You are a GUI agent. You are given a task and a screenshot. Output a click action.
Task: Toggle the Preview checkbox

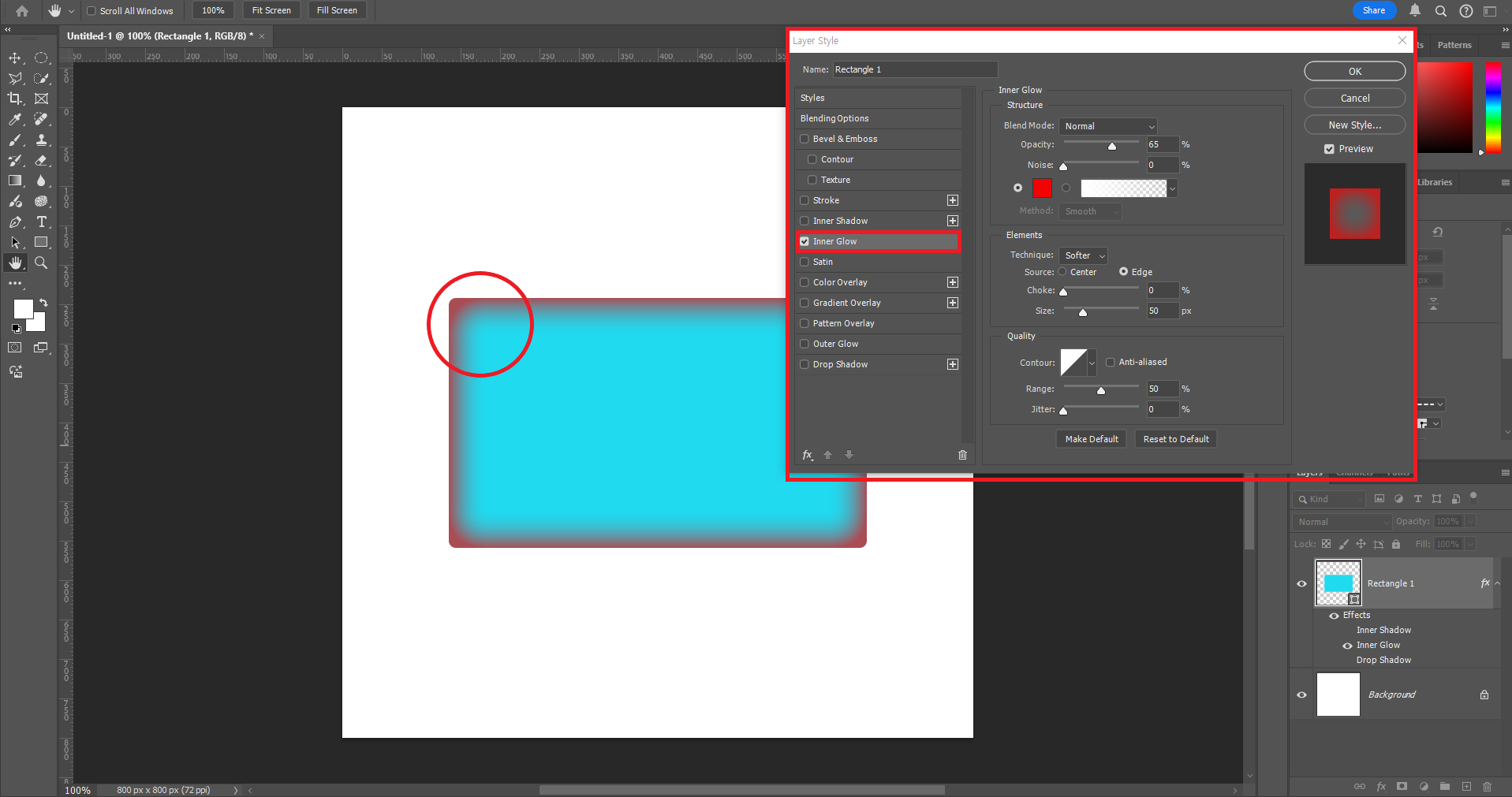click(x=1329, y=149)
